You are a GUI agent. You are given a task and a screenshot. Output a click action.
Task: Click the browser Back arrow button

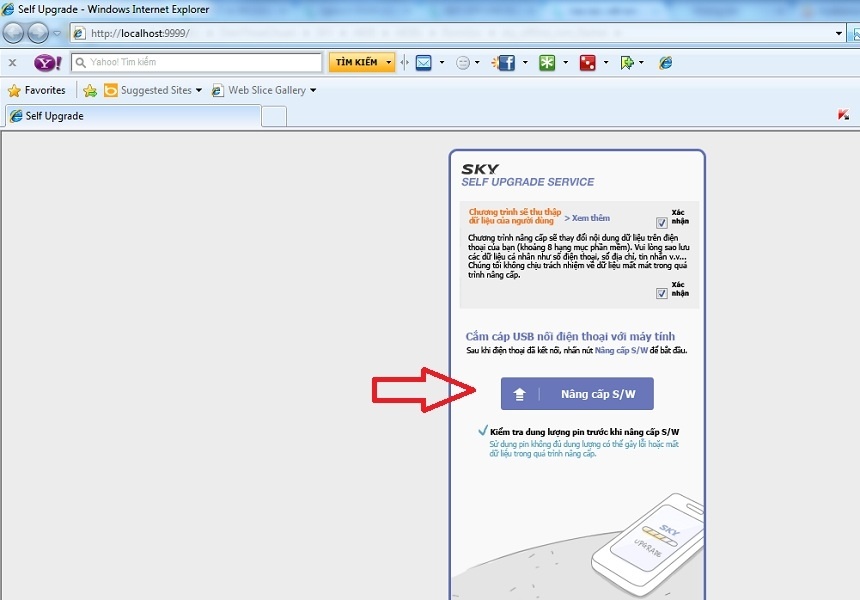point(14,33)
